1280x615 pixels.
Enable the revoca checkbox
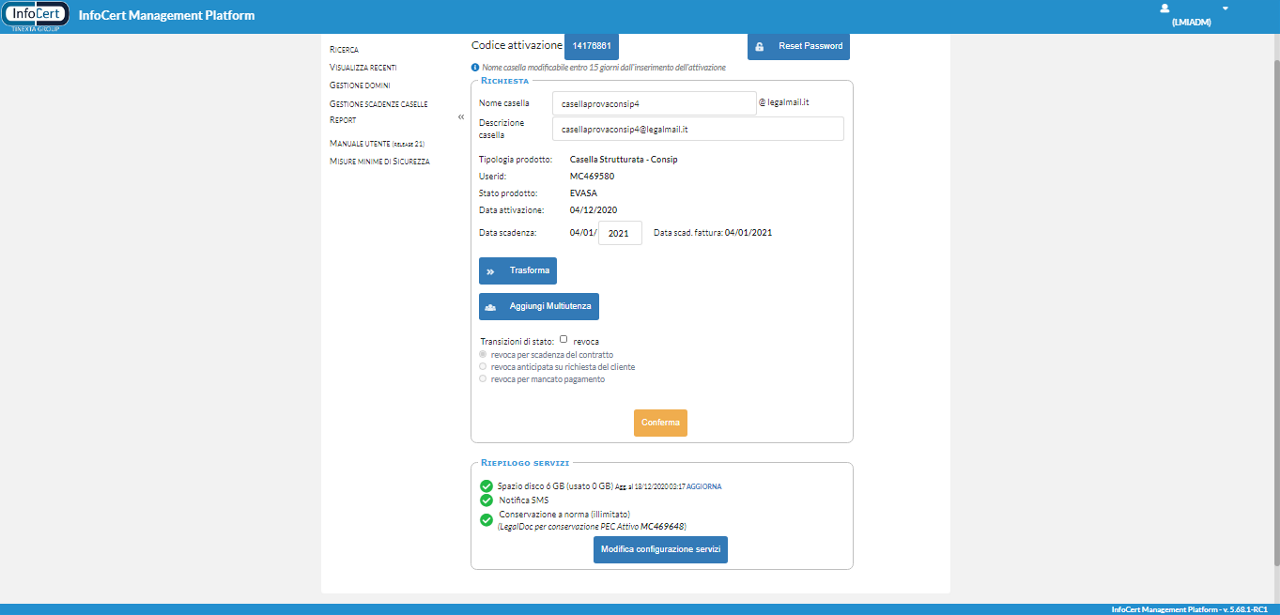(x=564, y=340)
